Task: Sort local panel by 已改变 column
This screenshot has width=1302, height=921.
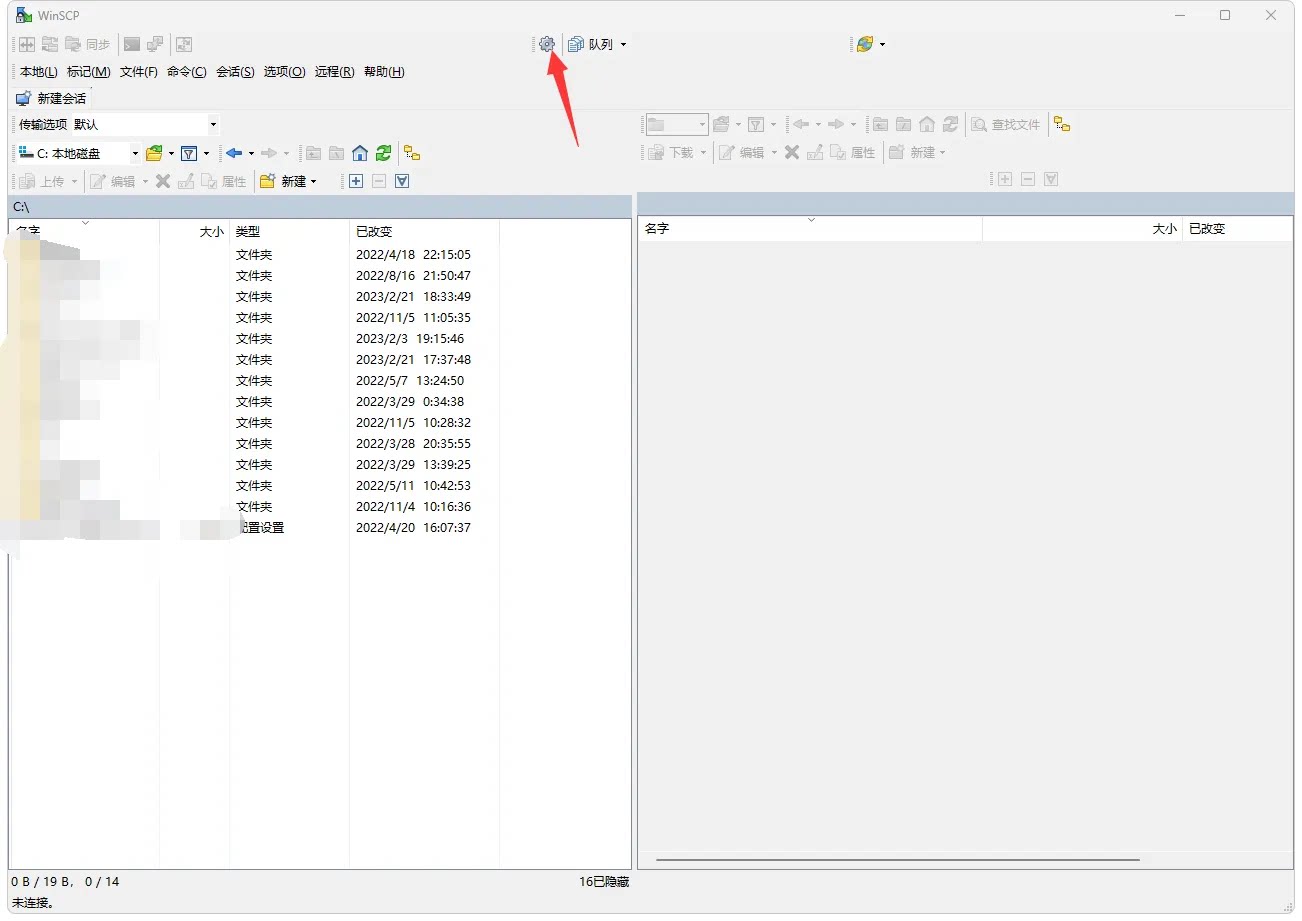Action: (x=424, y=231)
